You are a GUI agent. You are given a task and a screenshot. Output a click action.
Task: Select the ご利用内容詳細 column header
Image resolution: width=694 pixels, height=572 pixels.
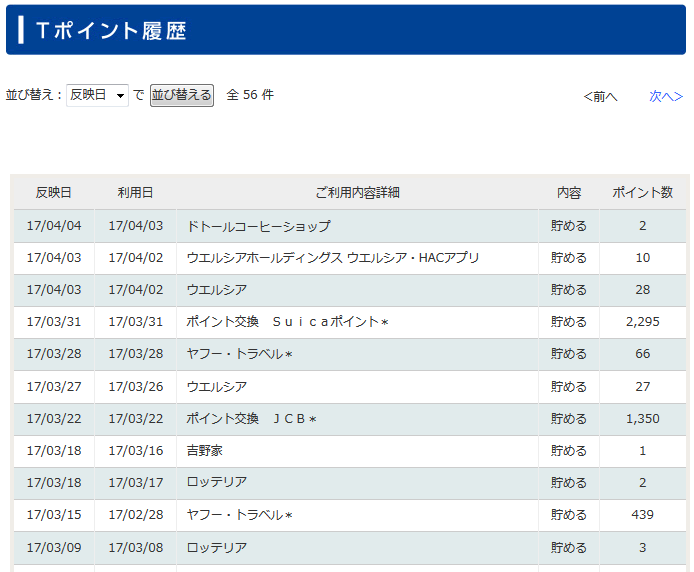357,193
